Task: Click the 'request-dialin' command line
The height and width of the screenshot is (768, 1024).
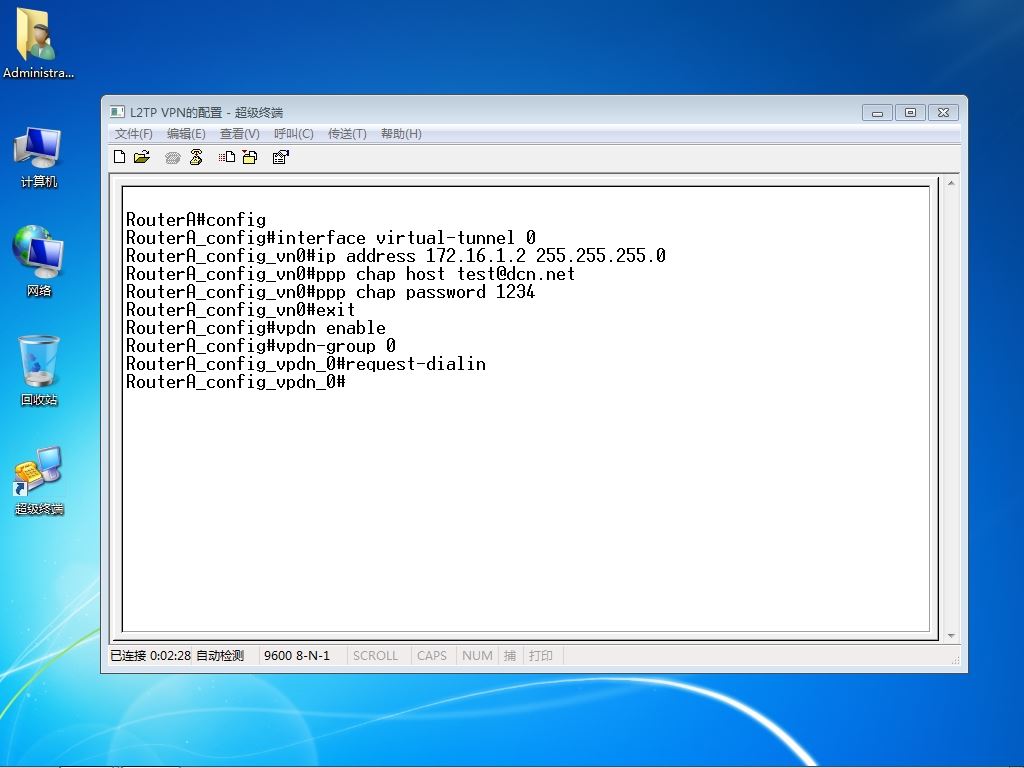Action: [x=306, y=364]
